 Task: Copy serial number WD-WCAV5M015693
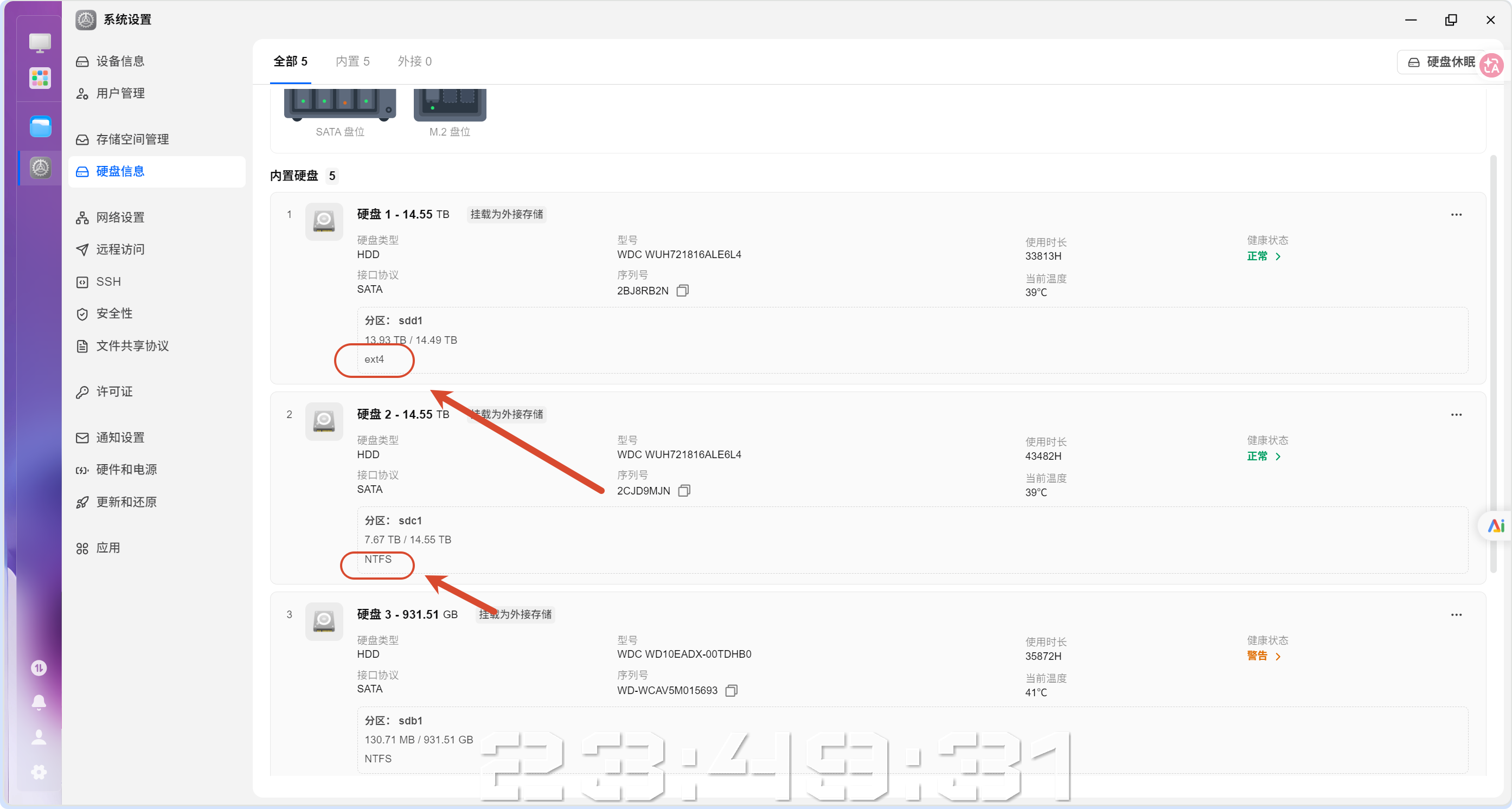tap(732, 690)
